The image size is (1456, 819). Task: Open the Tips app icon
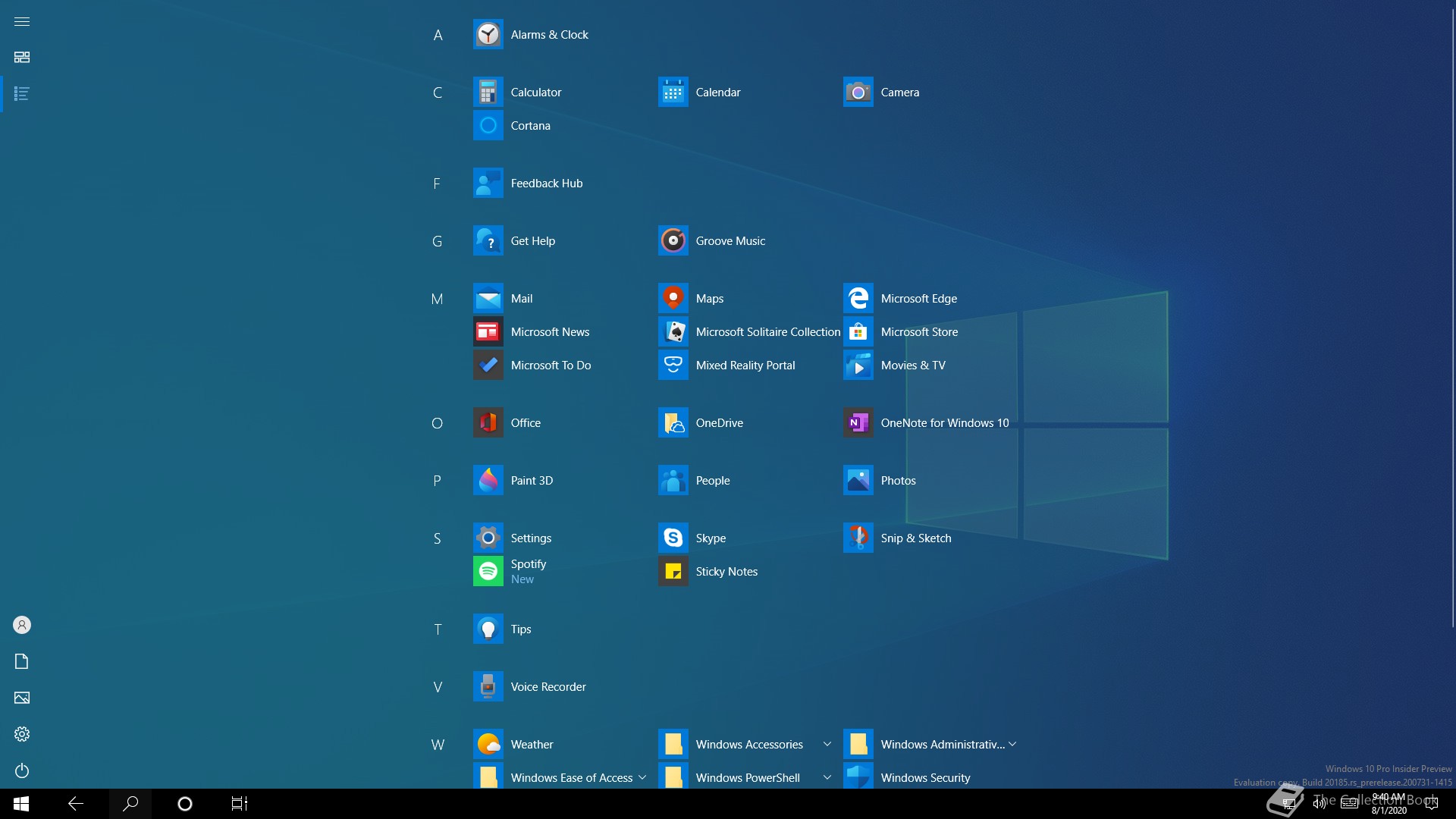click(x=488, y=629)
